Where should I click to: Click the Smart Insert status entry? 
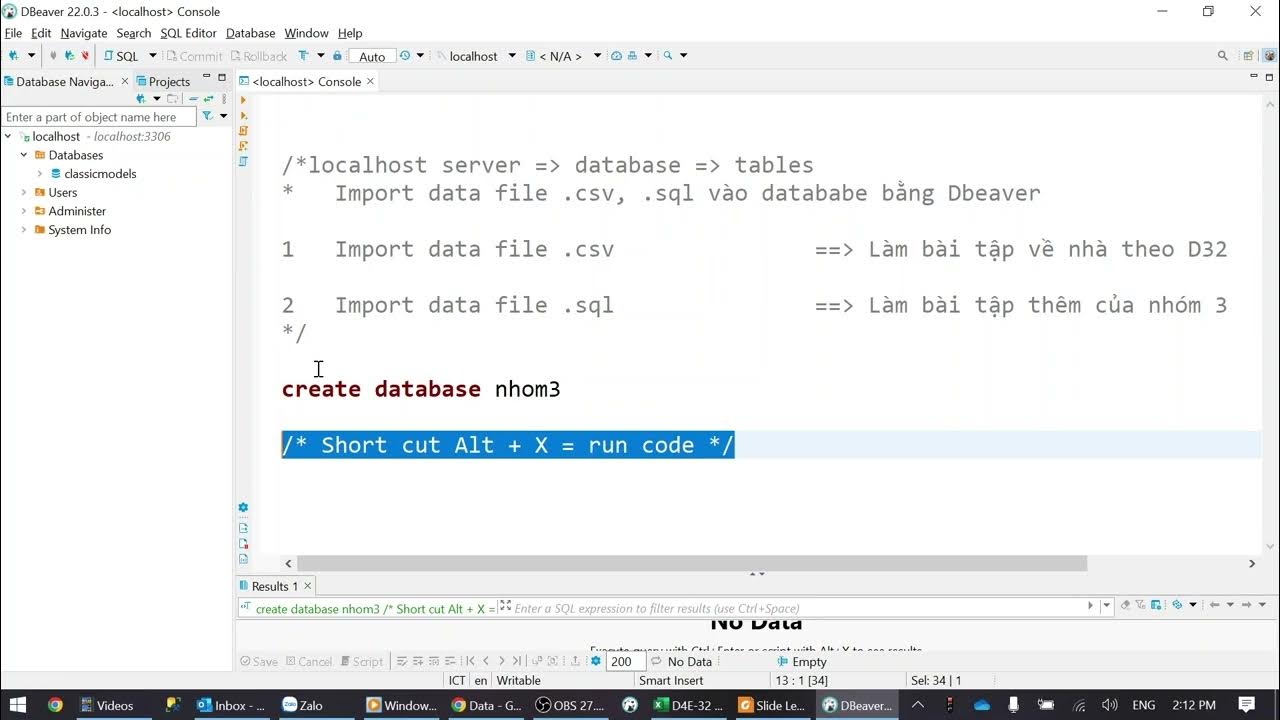coord(672,680)
